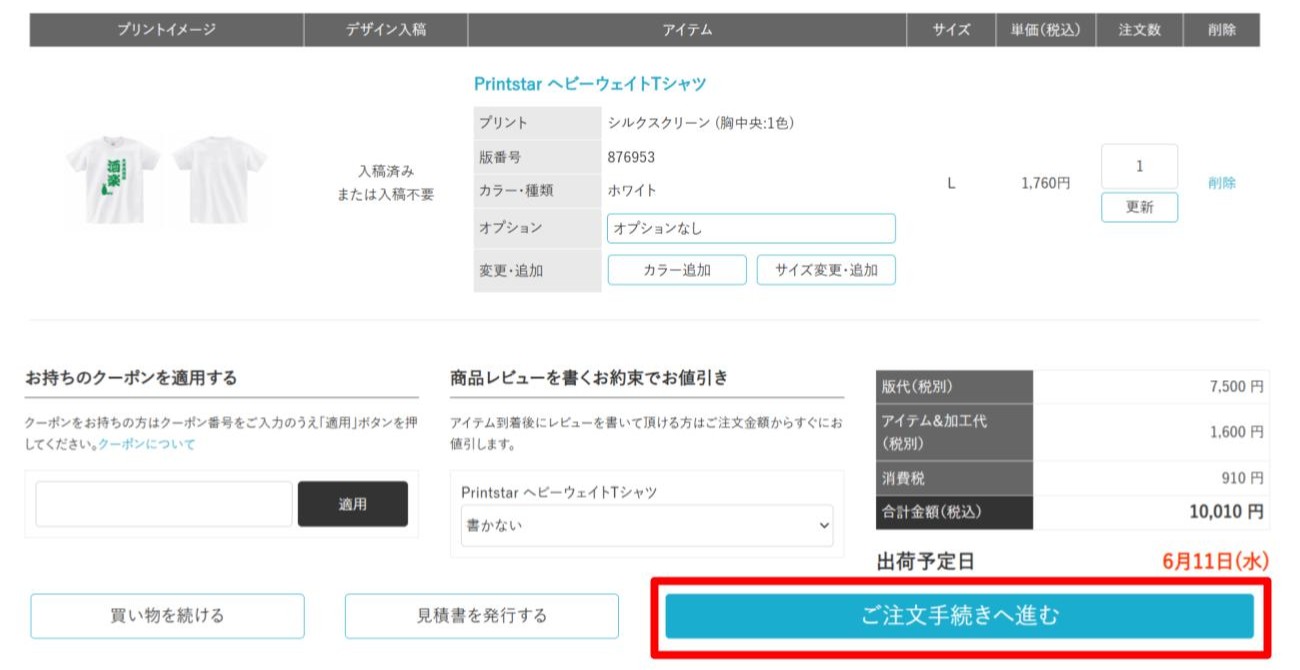This screenshot has height=670, width=1300.
Task: Click the サイズ変更・追加 button
Action: [x=827, y=269]
